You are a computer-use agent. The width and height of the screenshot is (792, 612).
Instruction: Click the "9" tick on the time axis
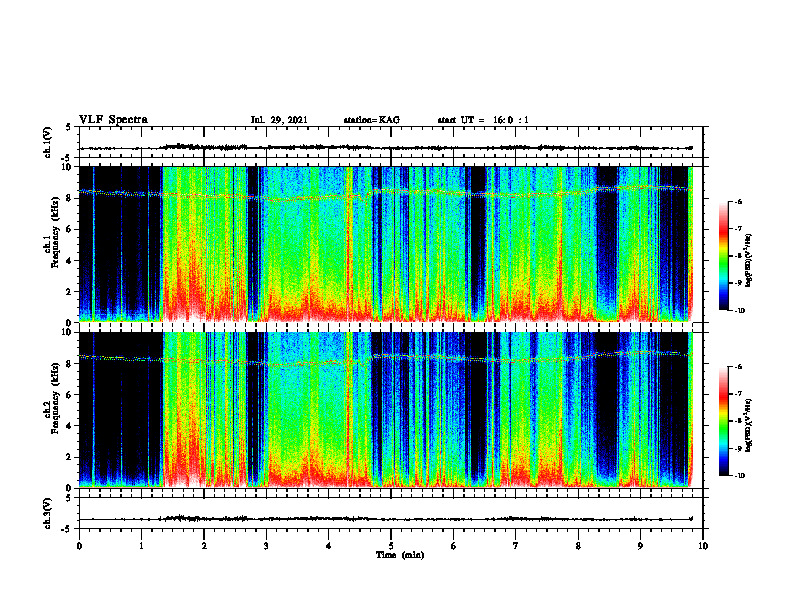640,546
